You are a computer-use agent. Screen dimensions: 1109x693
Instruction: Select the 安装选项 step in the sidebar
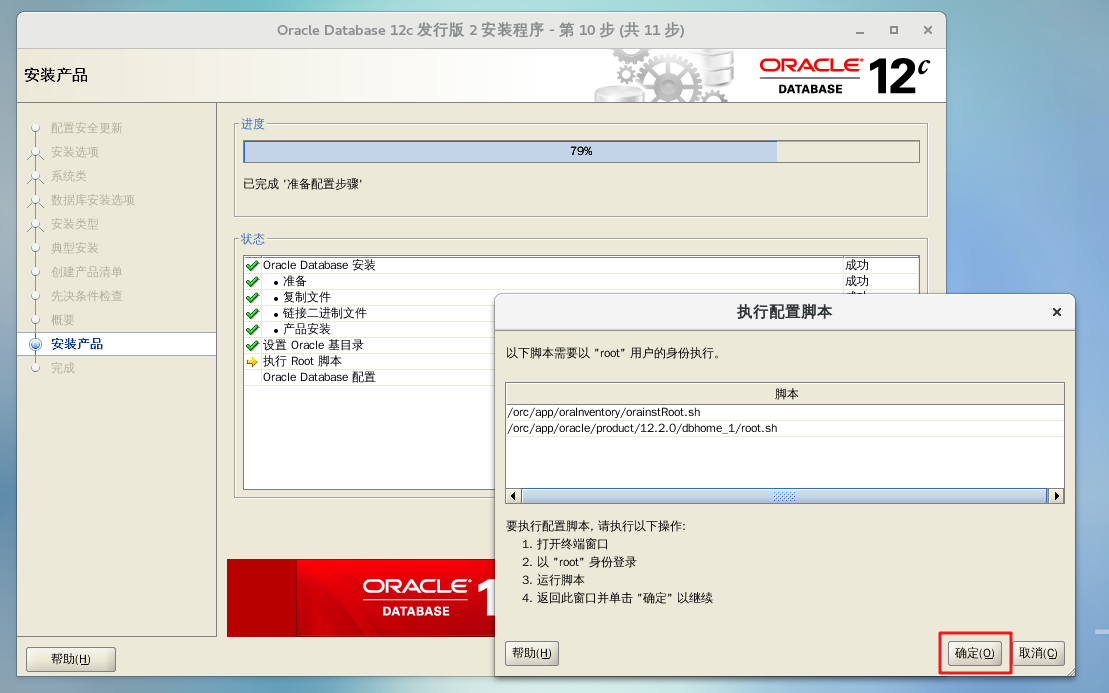pyautogui.click(x=74, y=152)
